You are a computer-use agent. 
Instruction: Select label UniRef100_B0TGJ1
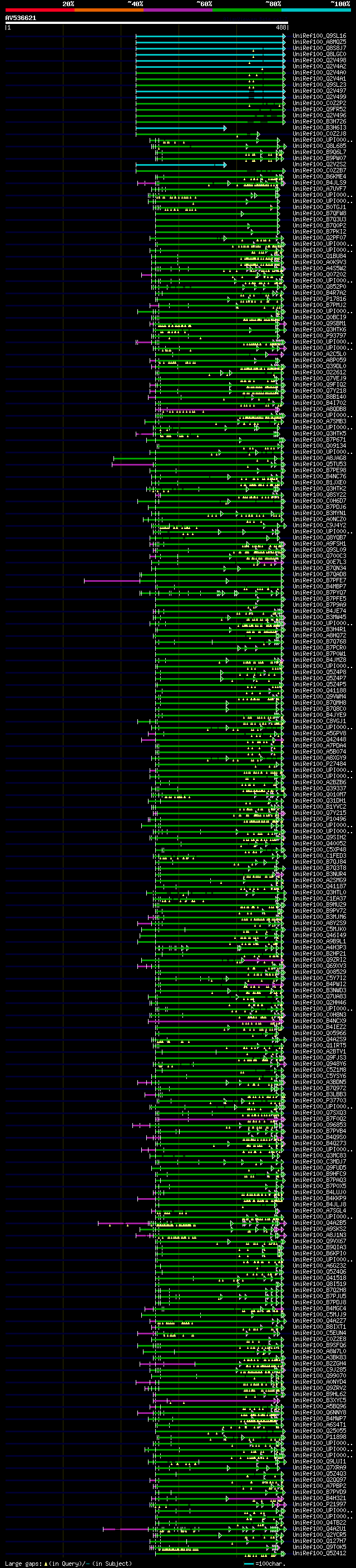click(319, 207)
